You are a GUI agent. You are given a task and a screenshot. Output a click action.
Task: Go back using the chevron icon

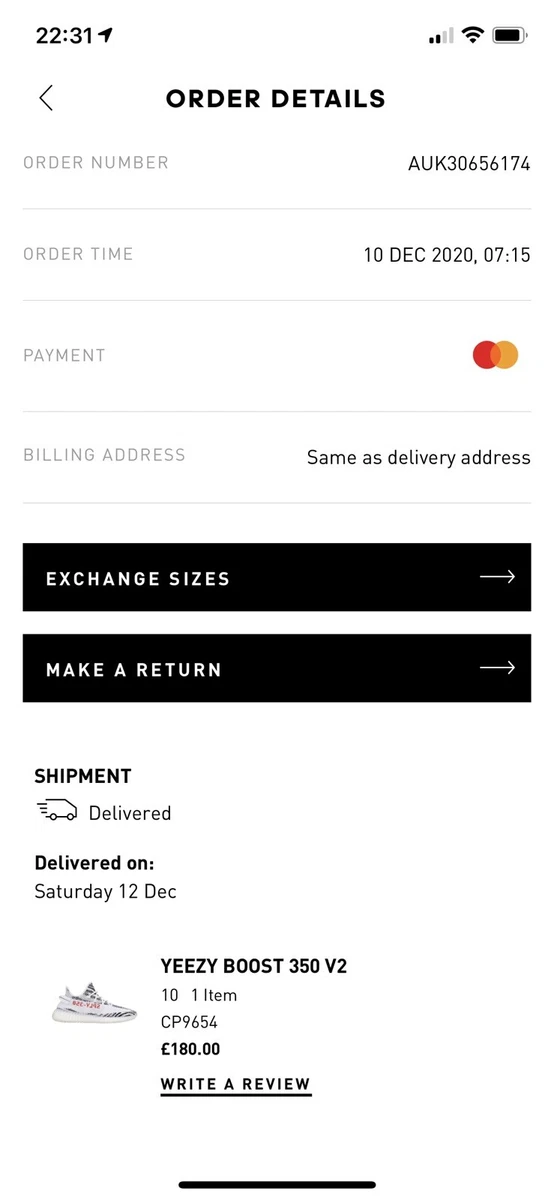[45, 98]
